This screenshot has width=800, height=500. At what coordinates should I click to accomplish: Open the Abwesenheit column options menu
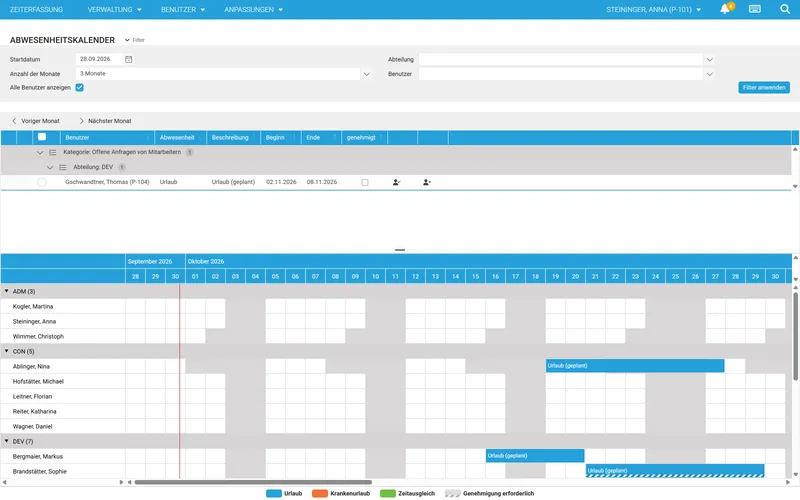click(200, 138)
